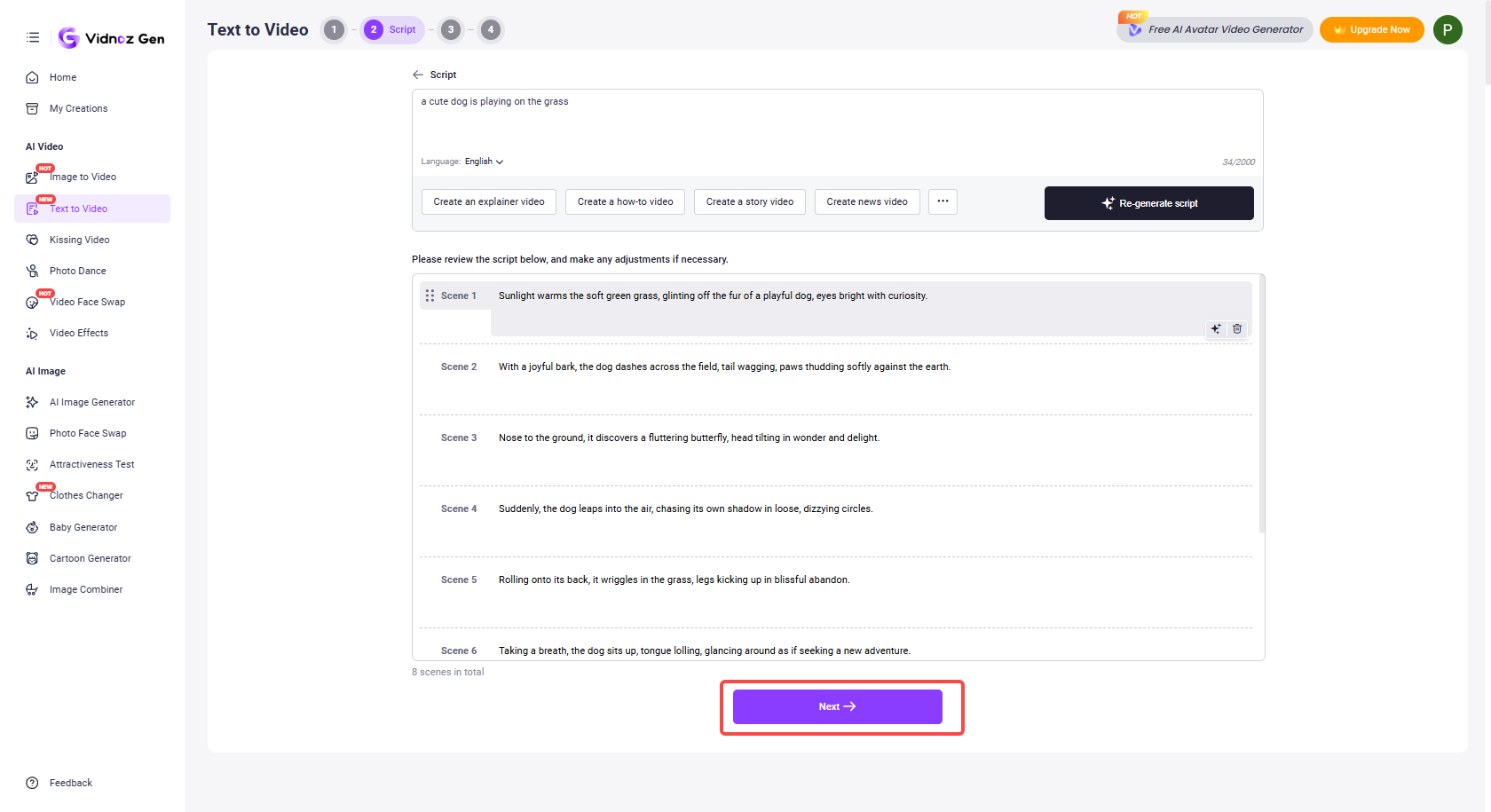Choose Create news video preset
Viewport: 1491px width, 812px height.
click(x=867, y=201)
